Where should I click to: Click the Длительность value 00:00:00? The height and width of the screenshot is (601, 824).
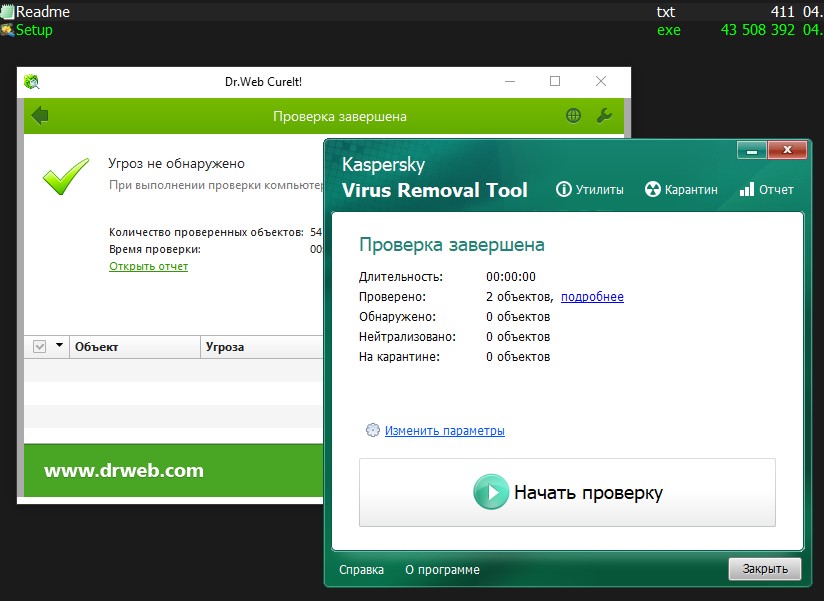pyautogui.click(x=511, y=277)
